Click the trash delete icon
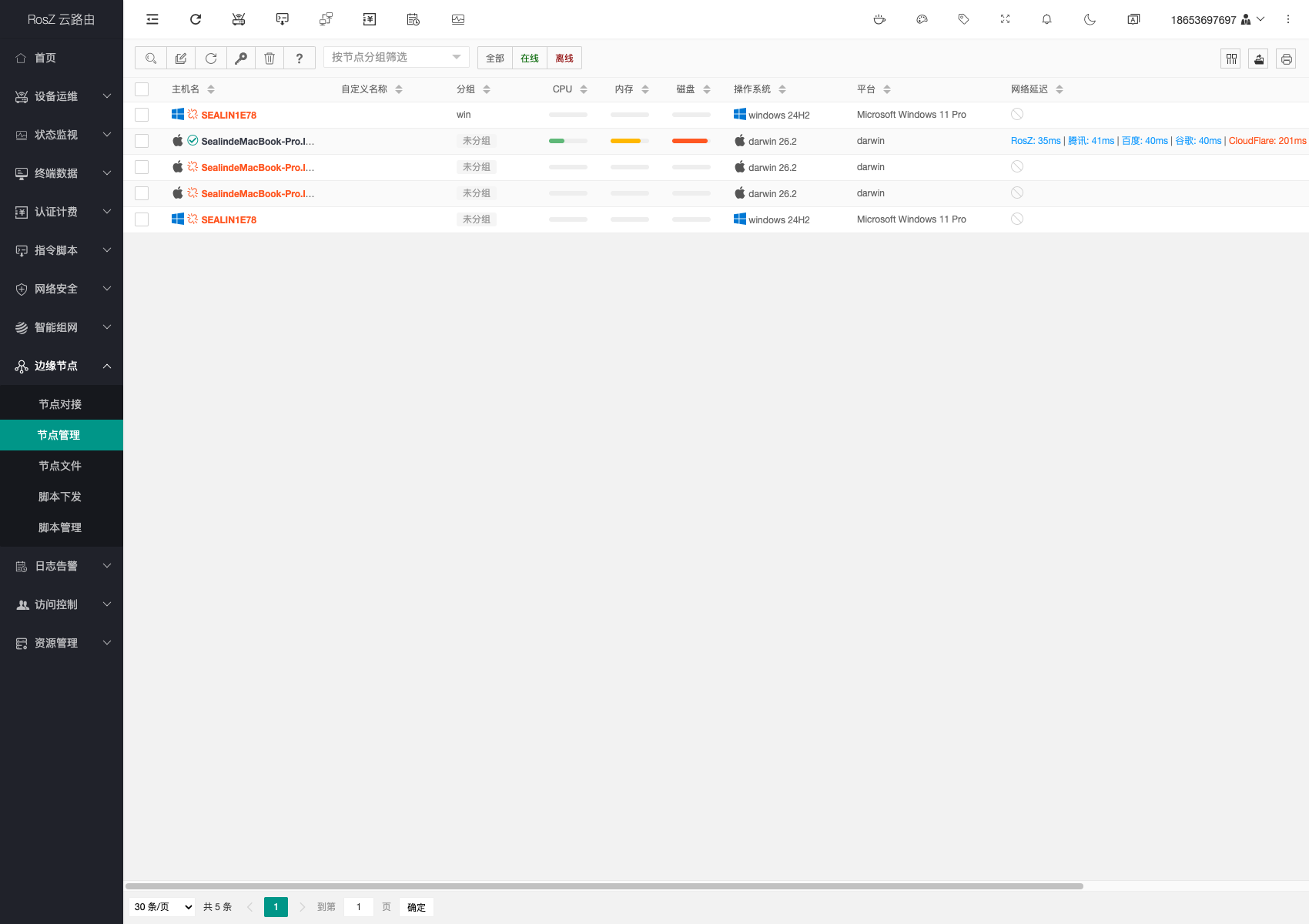Viewport: 1309px width, 924px height. (269, 59)
